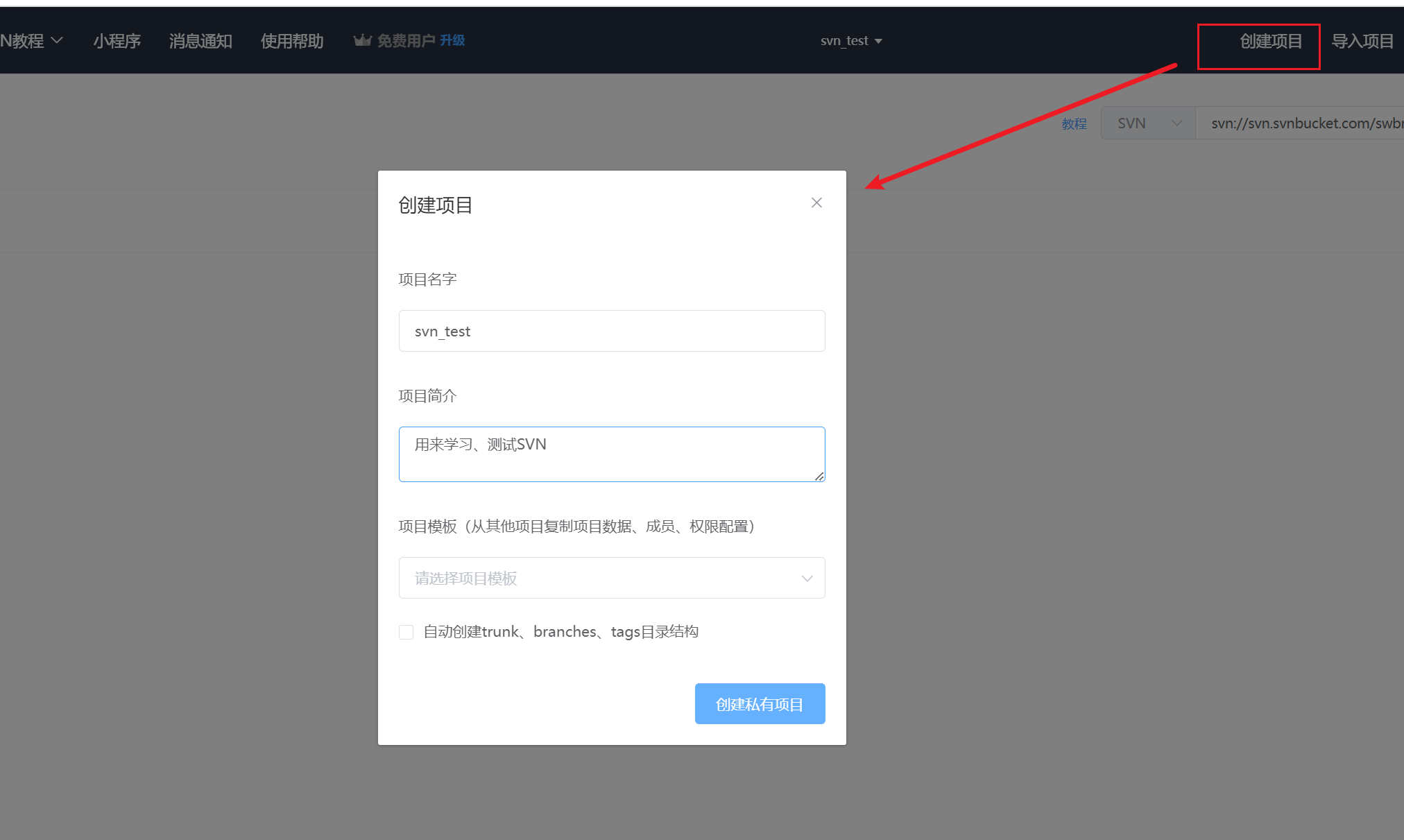This screenshot has height=840, width=1404.
Task: Click the caret next to svn_test header
Action: 878,41
